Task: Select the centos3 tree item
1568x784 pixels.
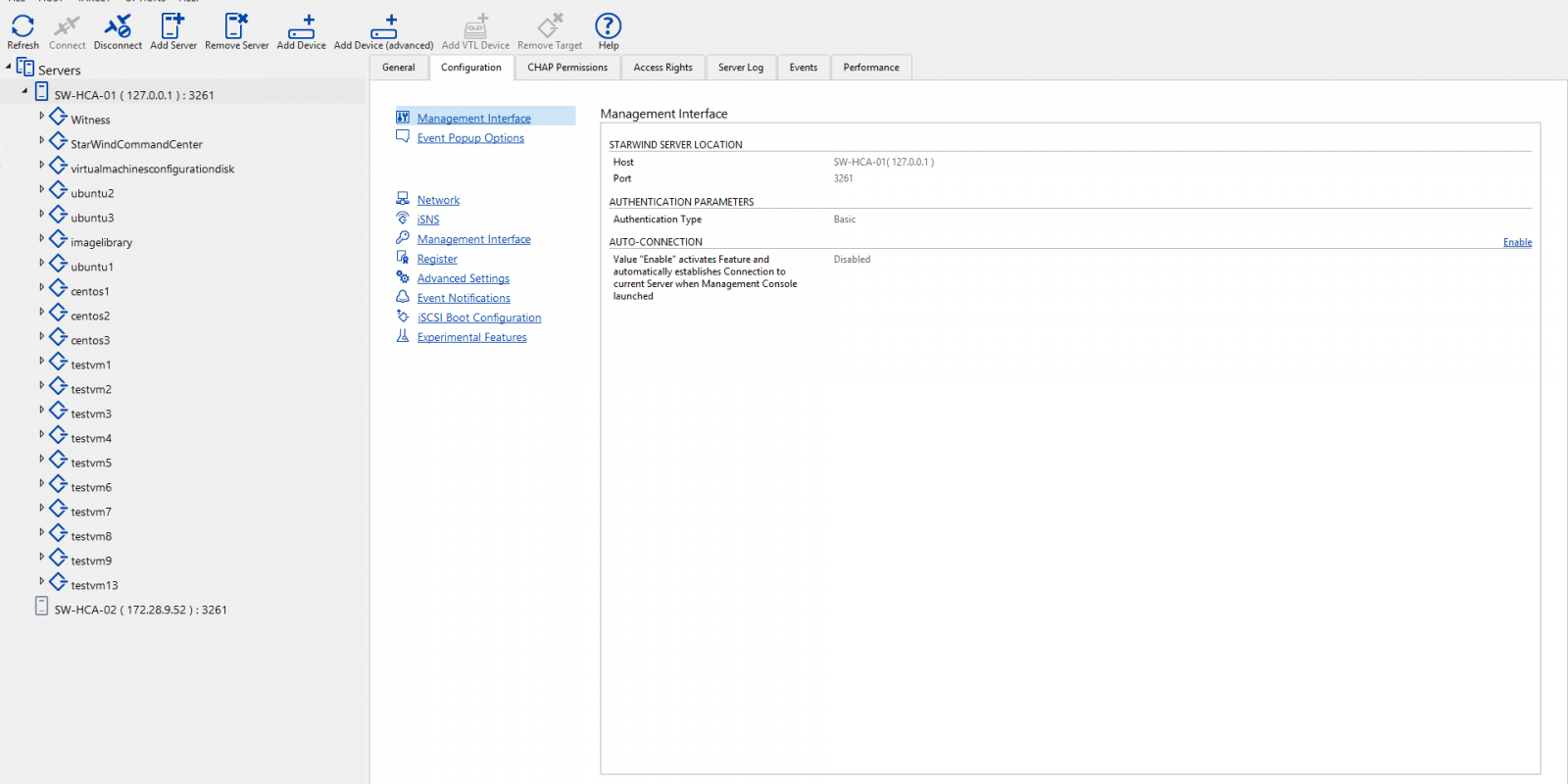Action: (90, 340)
